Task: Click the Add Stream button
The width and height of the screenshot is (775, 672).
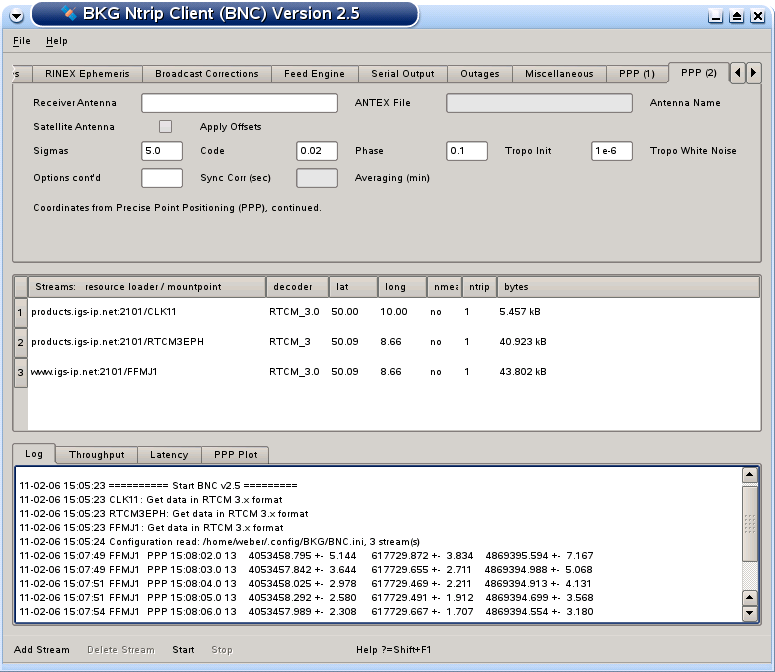Action: pyautogui.click(x=42, y=650)
